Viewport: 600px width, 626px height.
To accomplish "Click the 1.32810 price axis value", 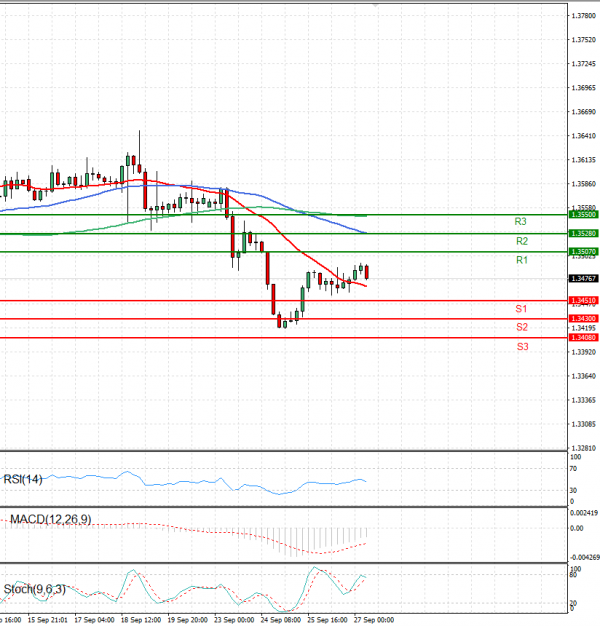I will (x=583, y=448).
